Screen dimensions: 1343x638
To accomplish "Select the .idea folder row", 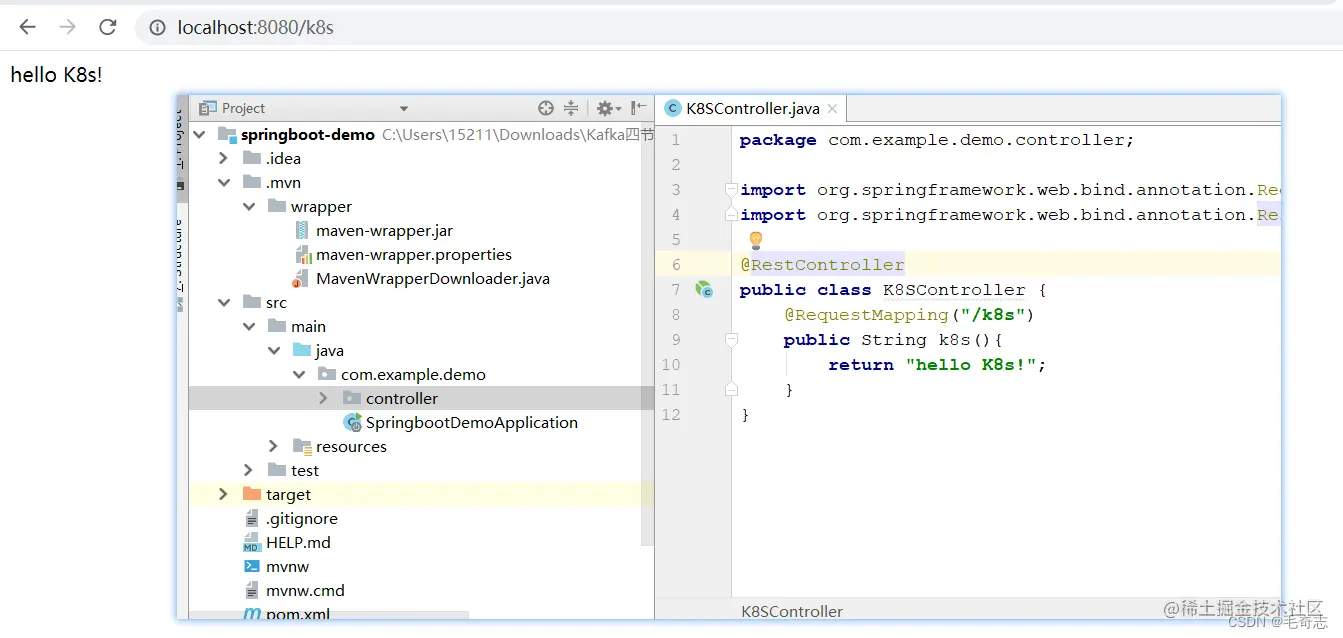I will point(421,158).
